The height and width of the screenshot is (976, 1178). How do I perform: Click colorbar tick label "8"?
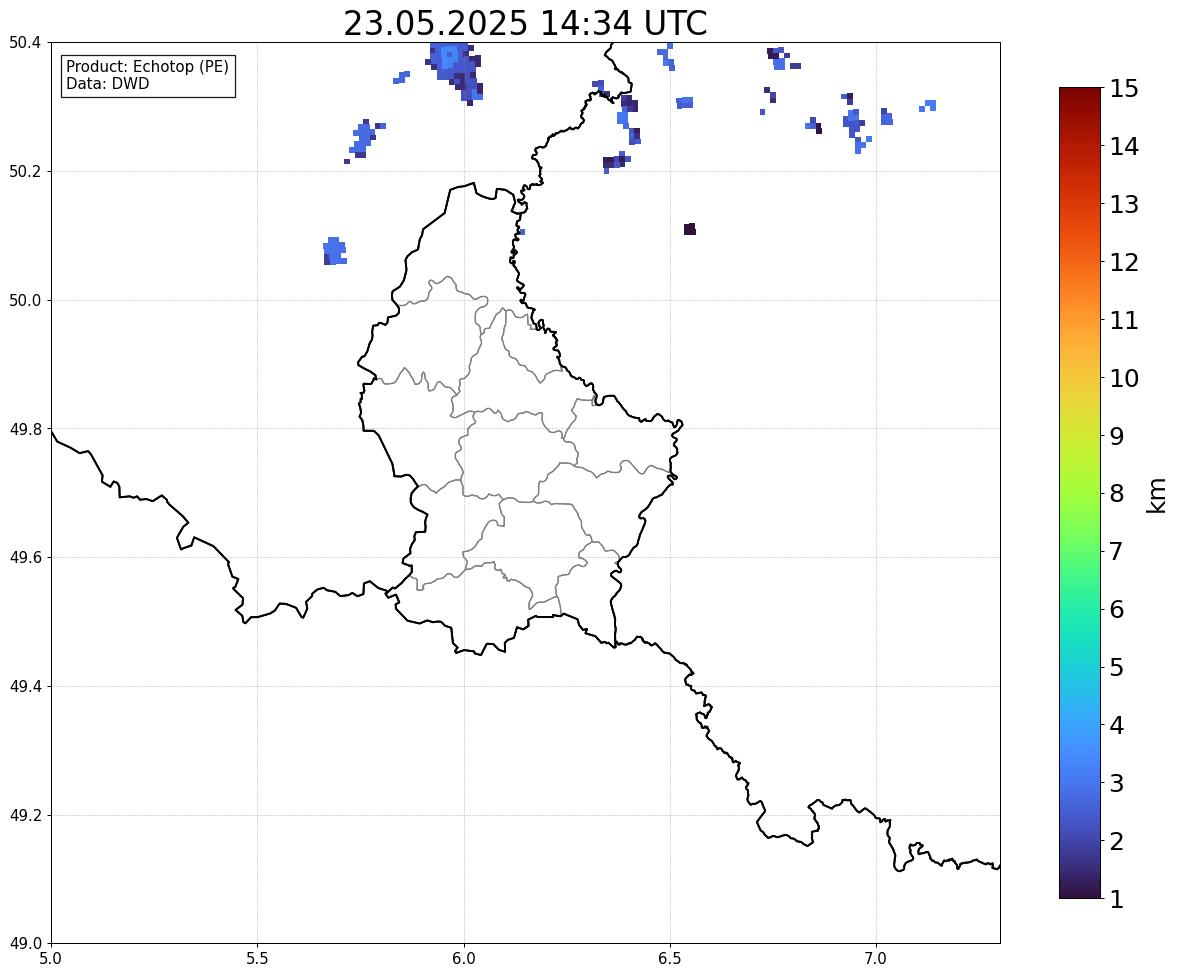click(1117, 494)
